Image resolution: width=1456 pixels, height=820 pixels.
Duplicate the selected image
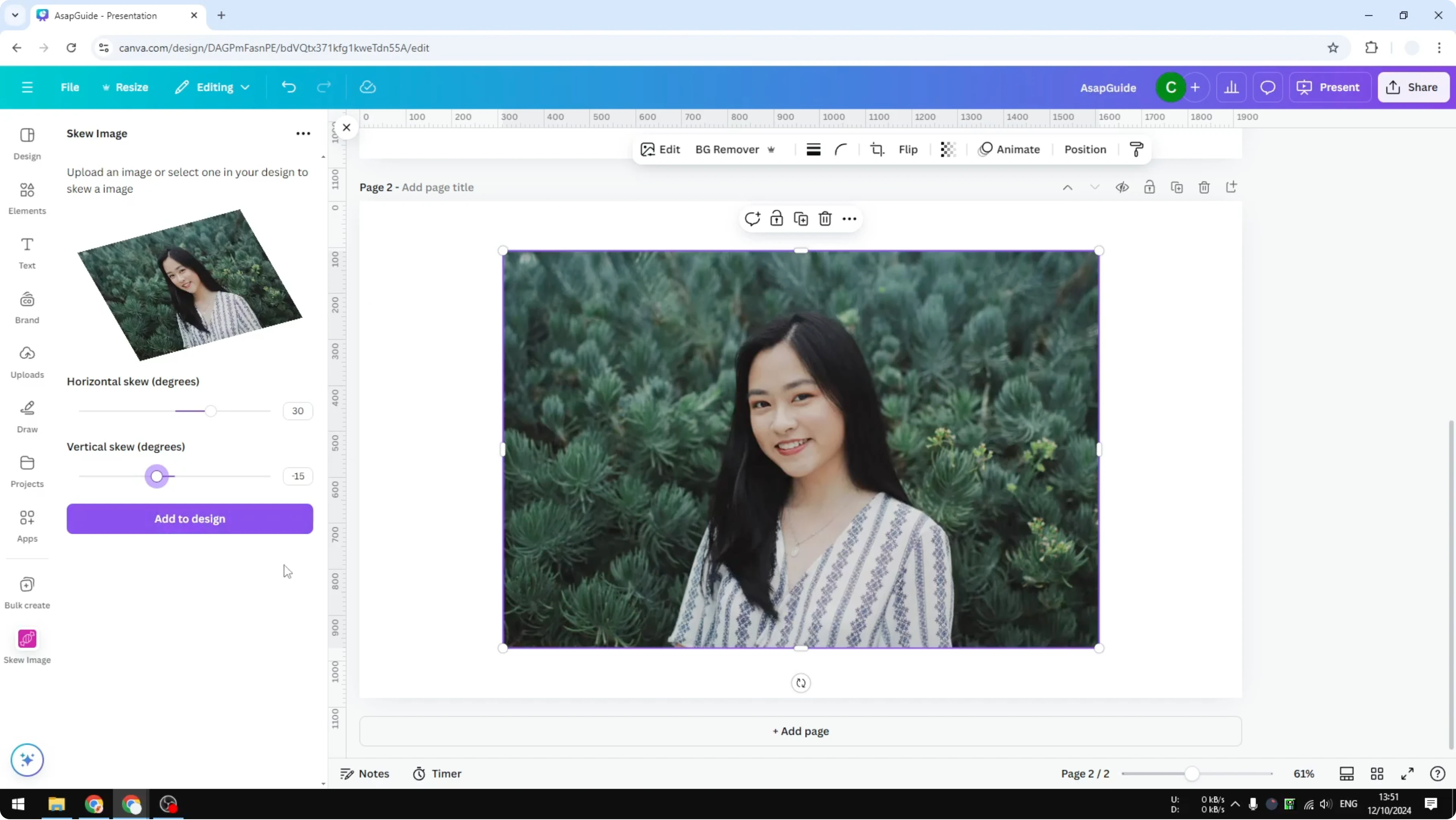click(x=800, y=218)
